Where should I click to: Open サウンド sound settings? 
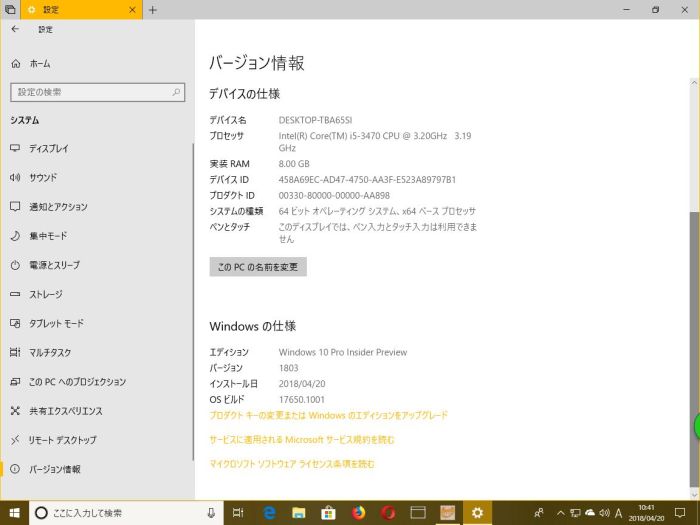coord(42,177)
